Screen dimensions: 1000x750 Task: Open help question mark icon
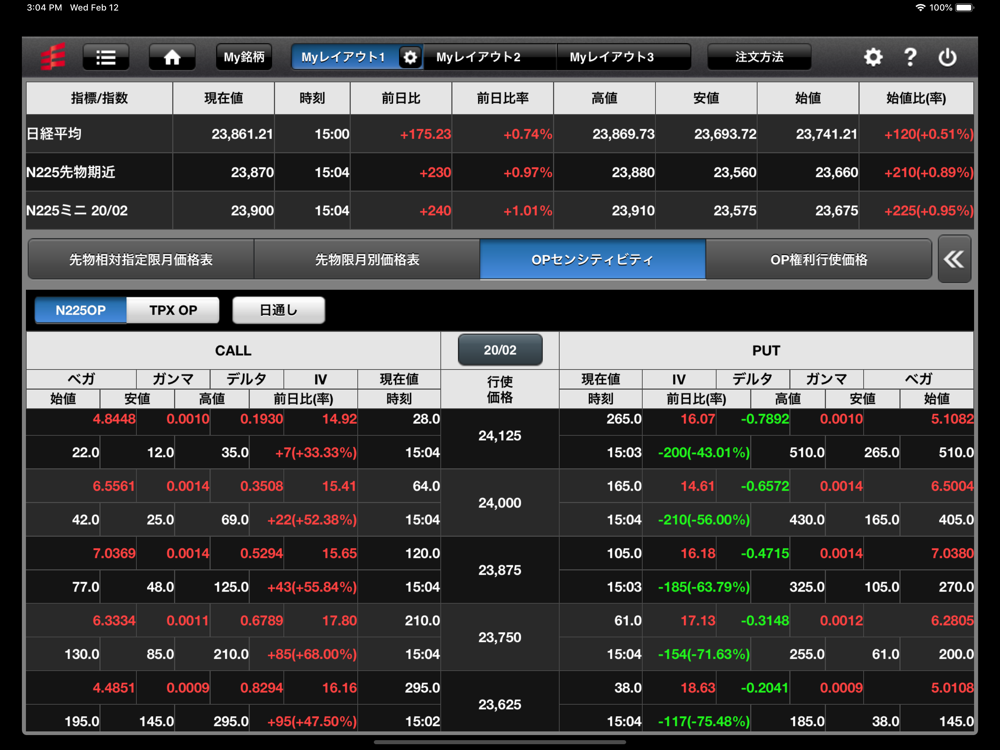(x=910, y=57)
